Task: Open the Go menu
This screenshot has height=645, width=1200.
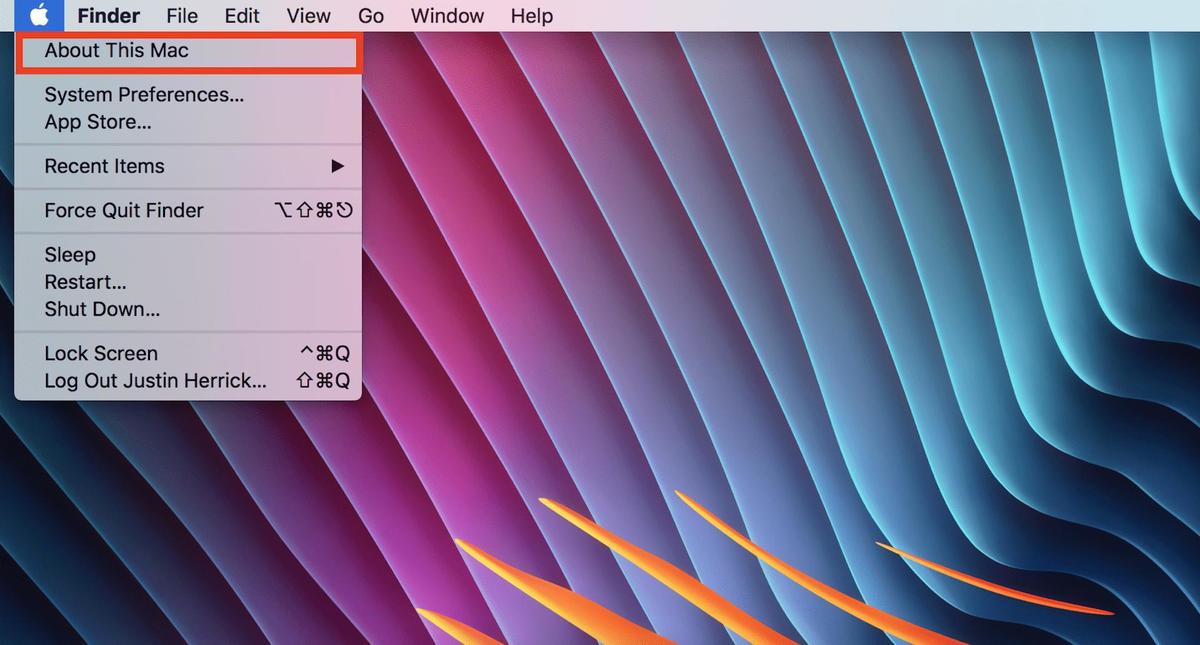Action: coord(371,16)
